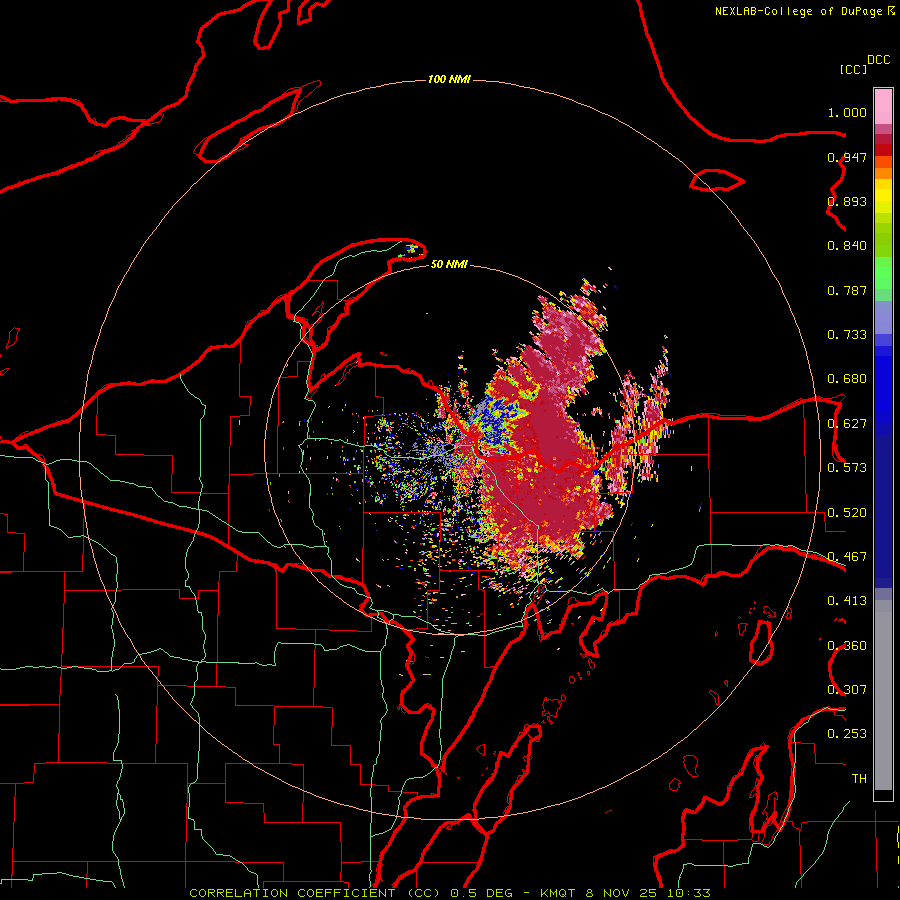Select the 0.787 scale value
The width and height of the screenshot is (900, 900).
(847, 290)
